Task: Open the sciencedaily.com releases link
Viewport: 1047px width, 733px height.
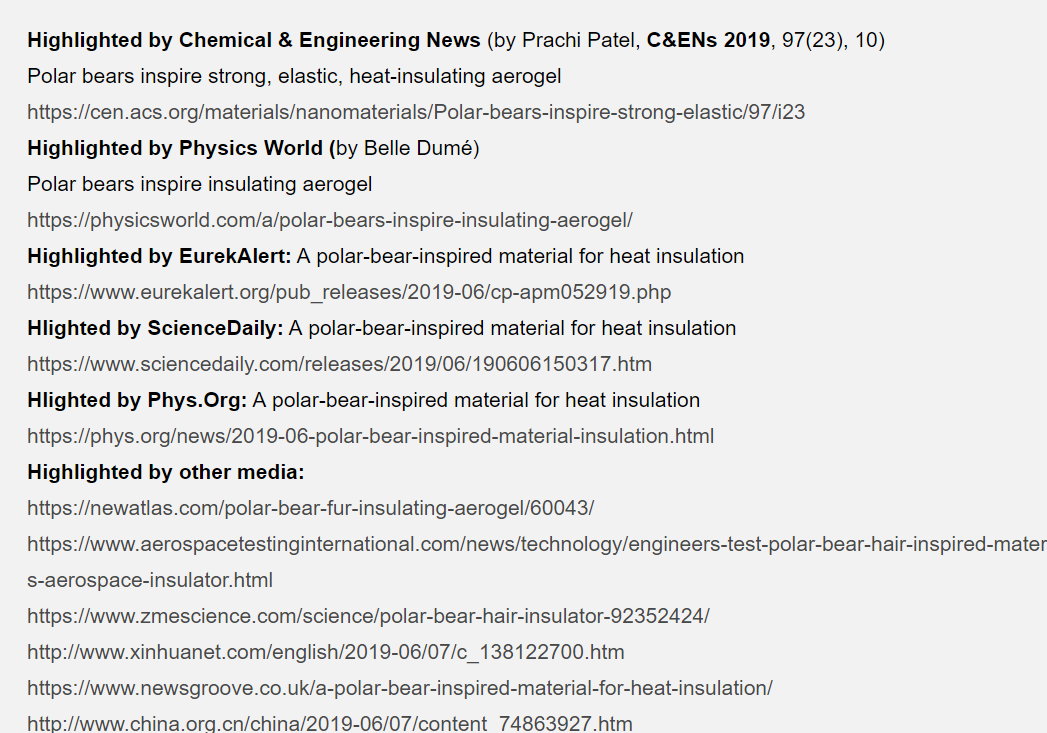Action: (339, 364)
